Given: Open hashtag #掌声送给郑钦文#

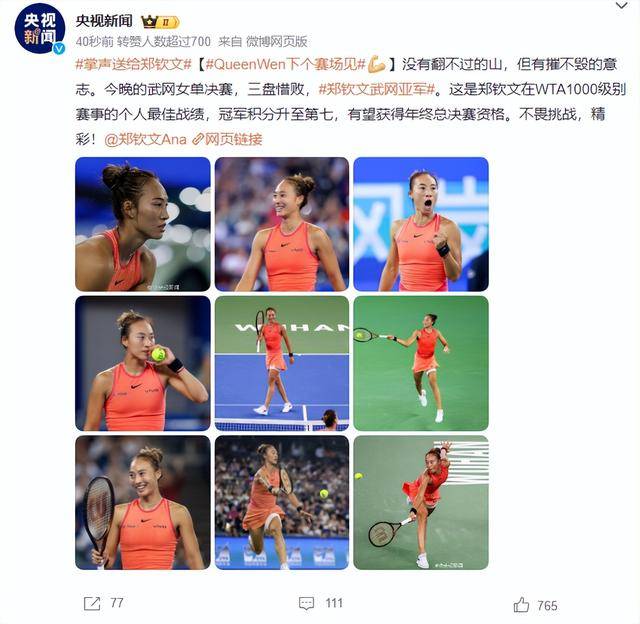Looking at the screenshot, I should coord(133,64).
